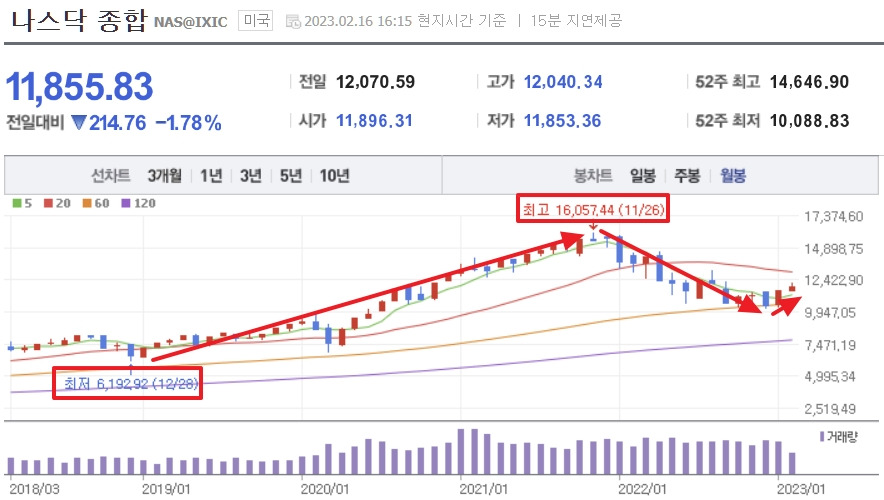Screen dimensions: 884x500
Task: Switch to 월봉 monthly candle chart
Action: [733, 176]
